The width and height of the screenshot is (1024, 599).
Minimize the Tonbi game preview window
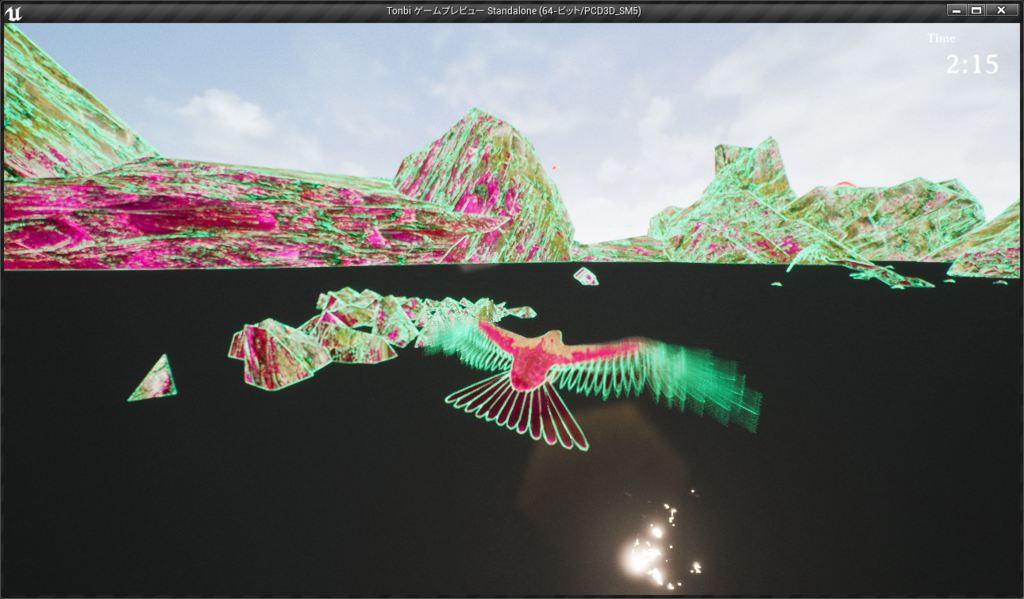click(x=957, y=10)
